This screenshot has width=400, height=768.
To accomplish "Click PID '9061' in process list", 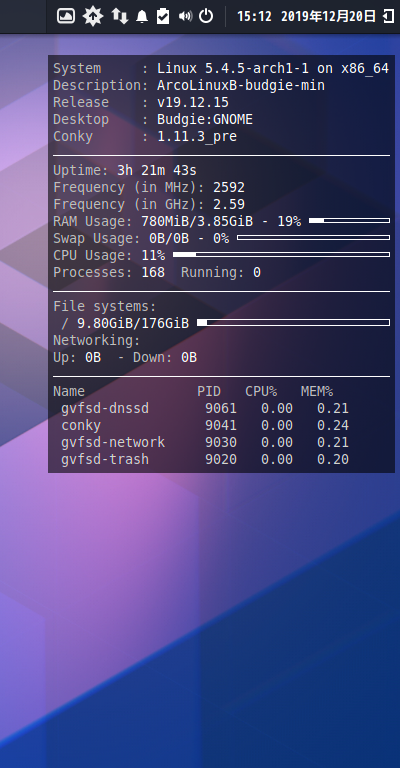I will click(x=221, y=408).
